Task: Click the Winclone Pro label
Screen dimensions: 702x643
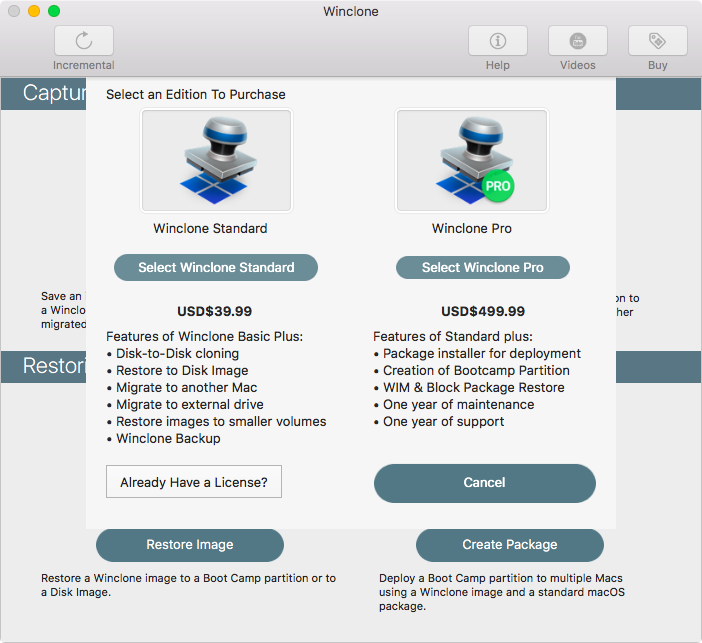Action: 471,228
